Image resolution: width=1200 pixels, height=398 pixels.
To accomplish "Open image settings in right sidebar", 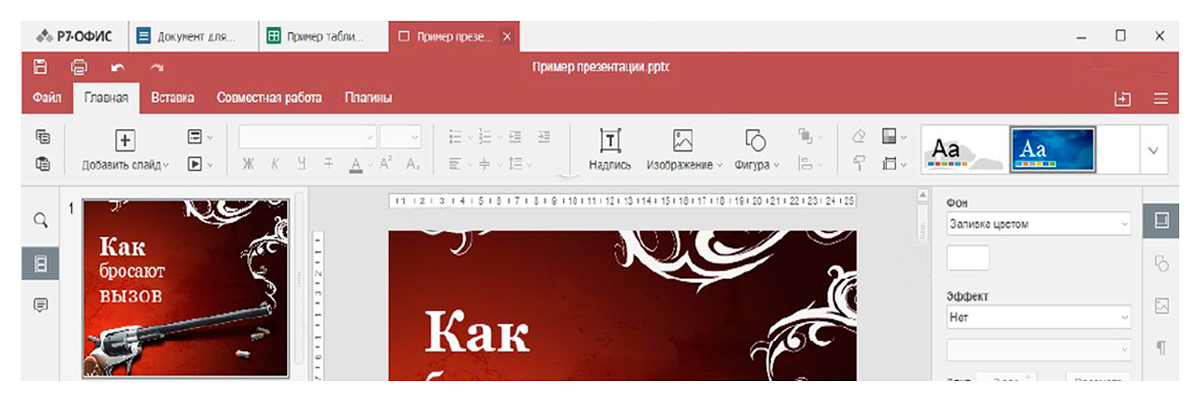I will [1161, 306].
